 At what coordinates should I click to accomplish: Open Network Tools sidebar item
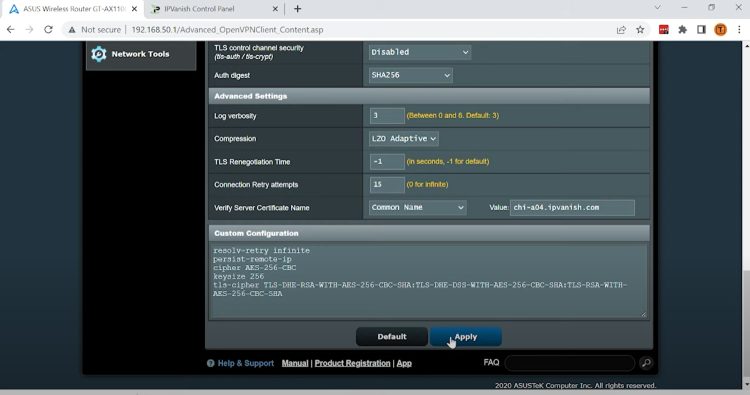(141, 55)
